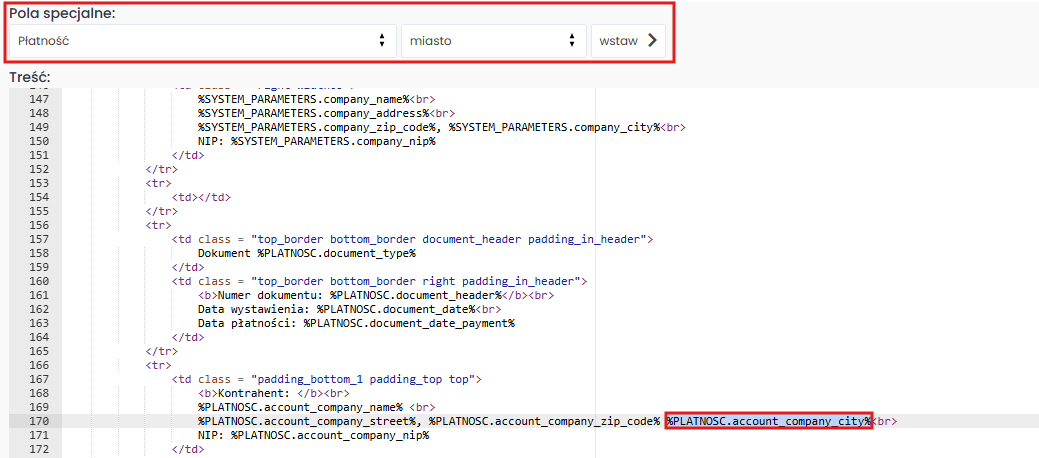
Task: Click the wstaw insert button
Action: 628,41
